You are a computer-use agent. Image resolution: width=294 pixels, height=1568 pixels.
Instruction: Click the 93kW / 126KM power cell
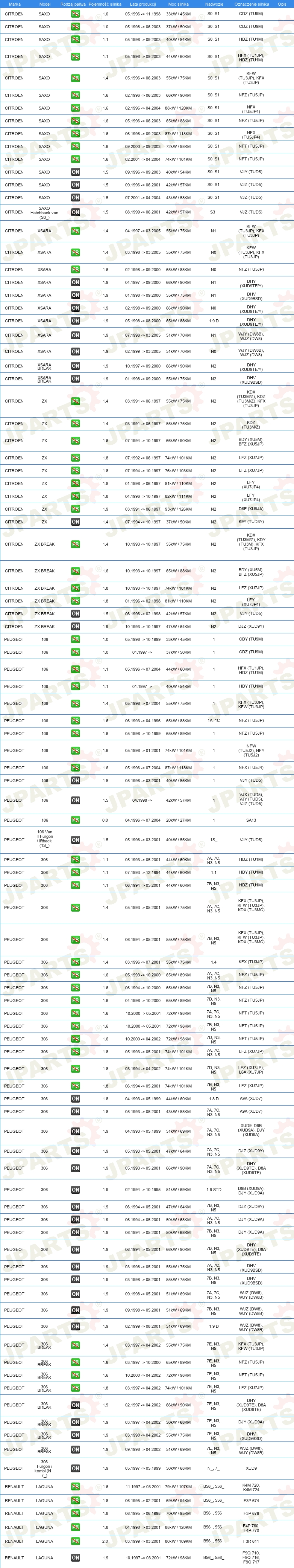(x=179, y=509)
